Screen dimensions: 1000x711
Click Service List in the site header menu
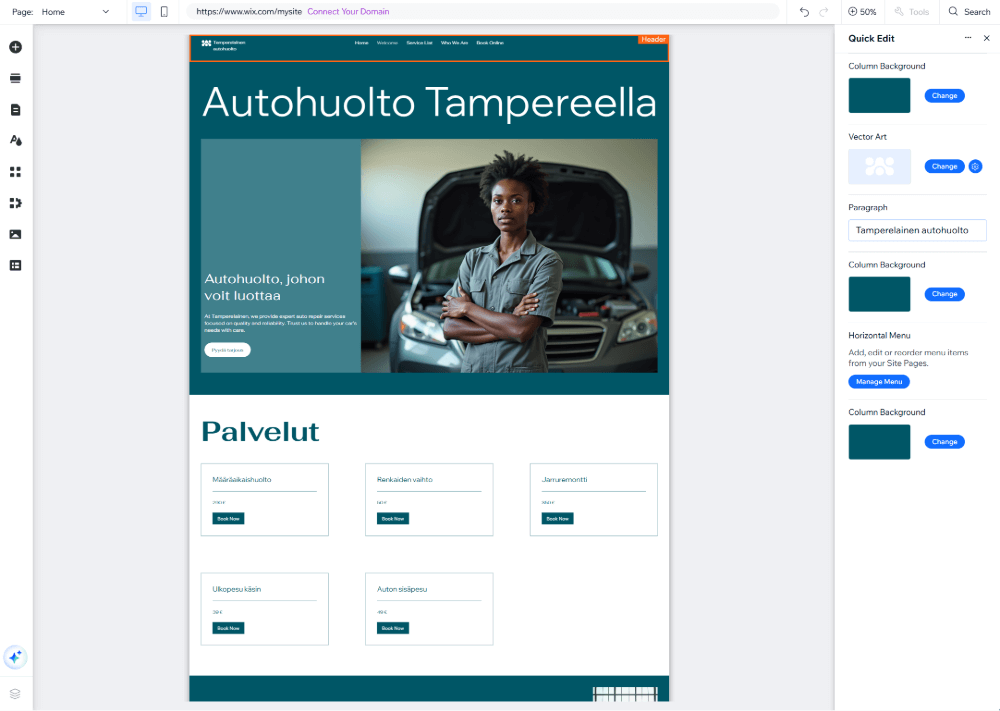coord(419,43)
